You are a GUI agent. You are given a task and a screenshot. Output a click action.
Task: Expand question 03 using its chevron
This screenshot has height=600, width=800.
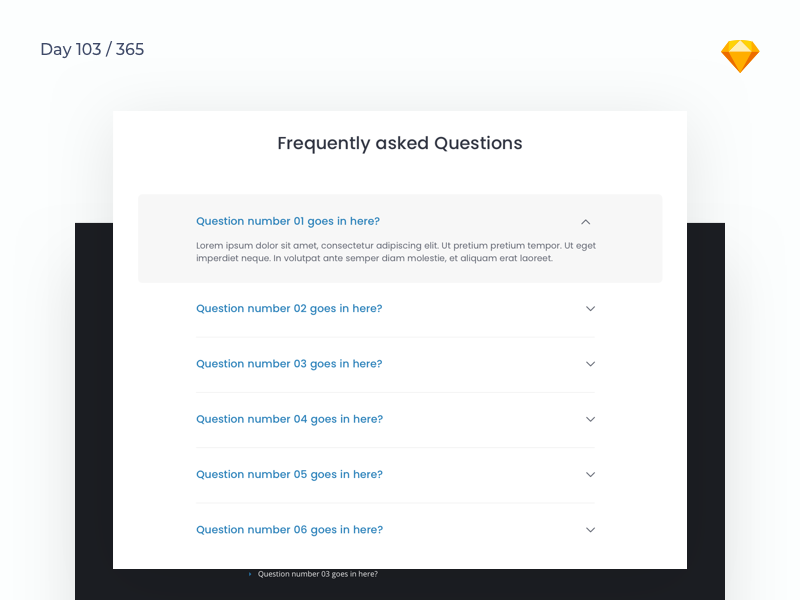(x=590, y=364)
